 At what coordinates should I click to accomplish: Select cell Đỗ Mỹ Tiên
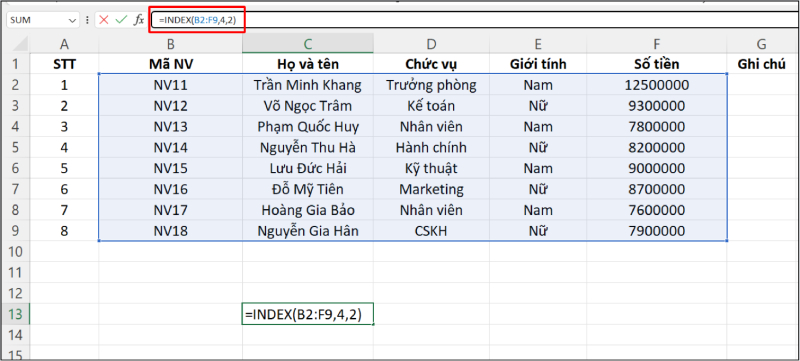click(x=308, y=189)
